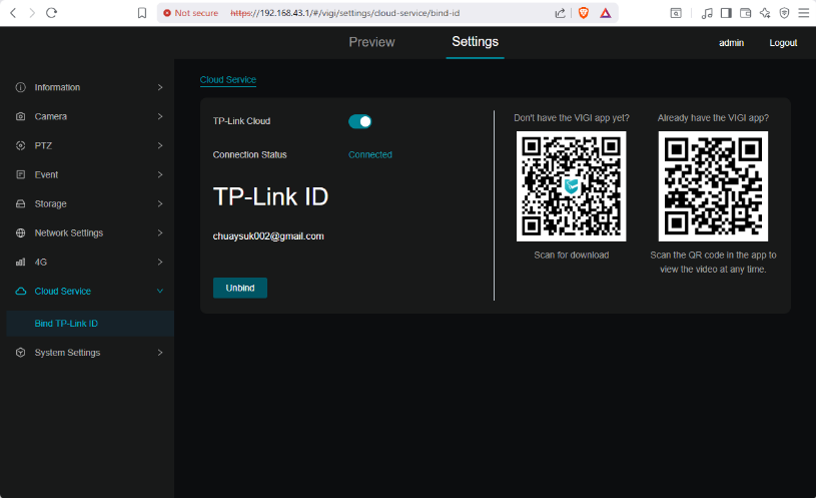This screenshot has height=498, width=816.
Task: Click the Camera icon in sidebar
Action: (20, 117)
